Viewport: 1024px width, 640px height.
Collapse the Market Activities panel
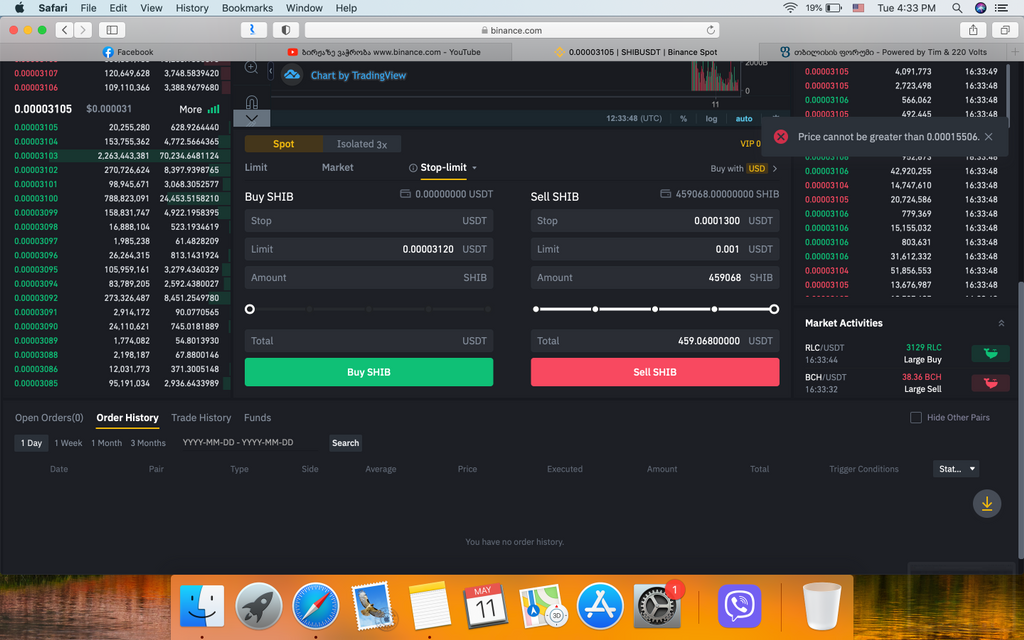[1001, 323]
